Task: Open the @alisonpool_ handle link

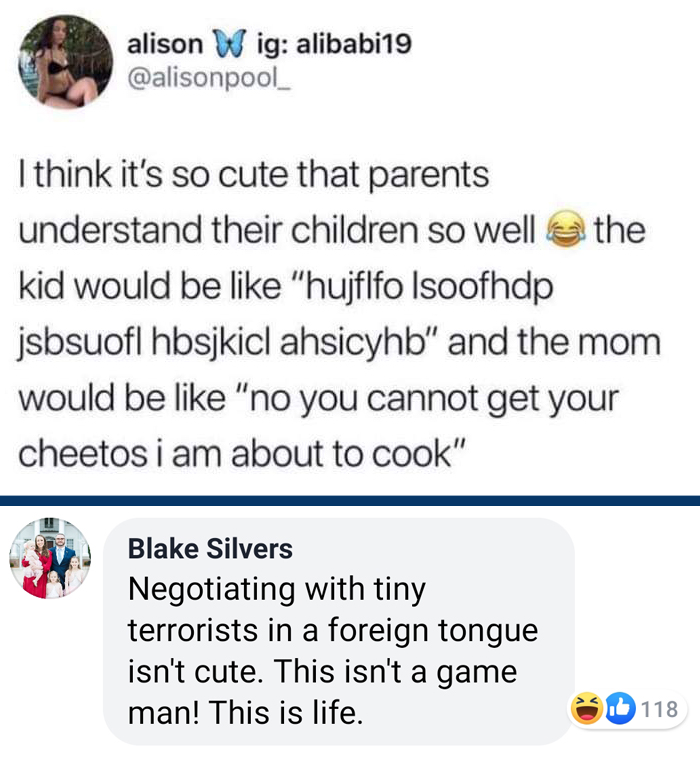Action: tap(208, 78)
